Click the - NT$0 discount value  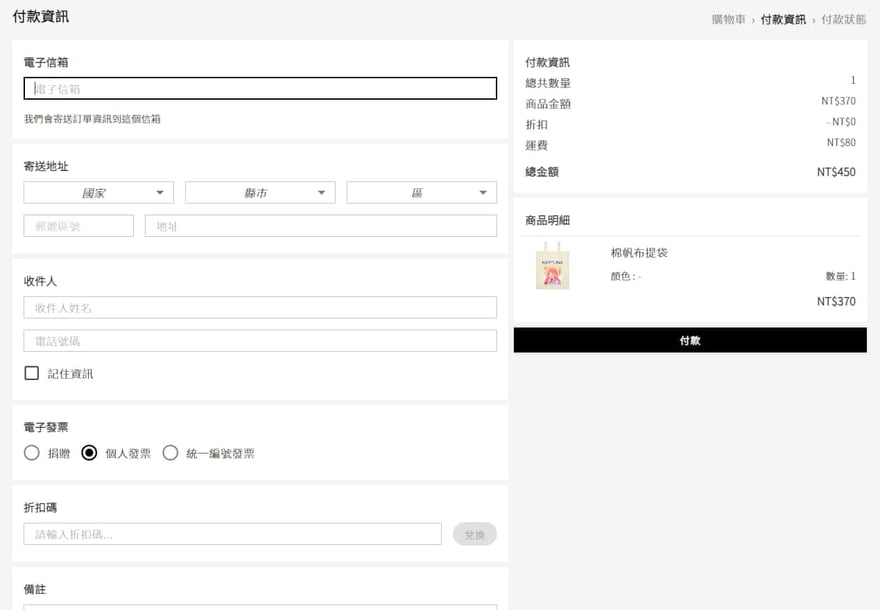840,122
